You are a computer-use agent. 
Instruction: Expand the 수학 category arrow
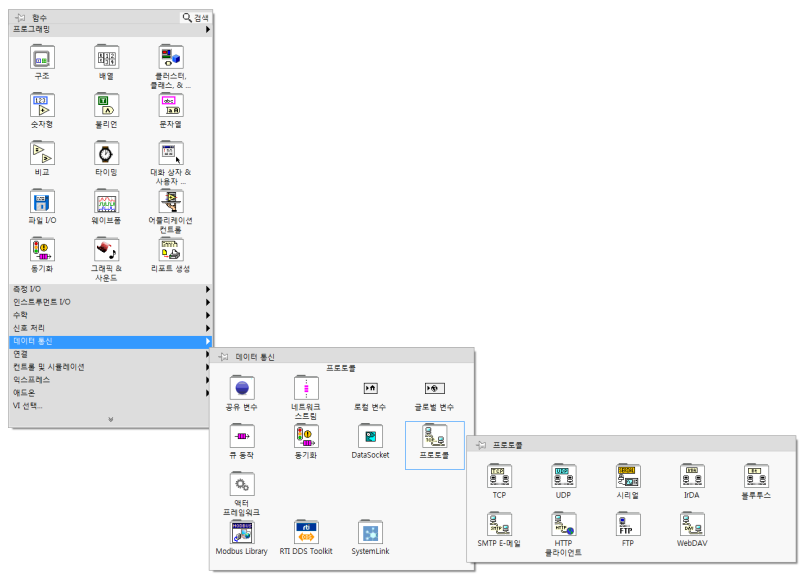click(x=208, y=315)
